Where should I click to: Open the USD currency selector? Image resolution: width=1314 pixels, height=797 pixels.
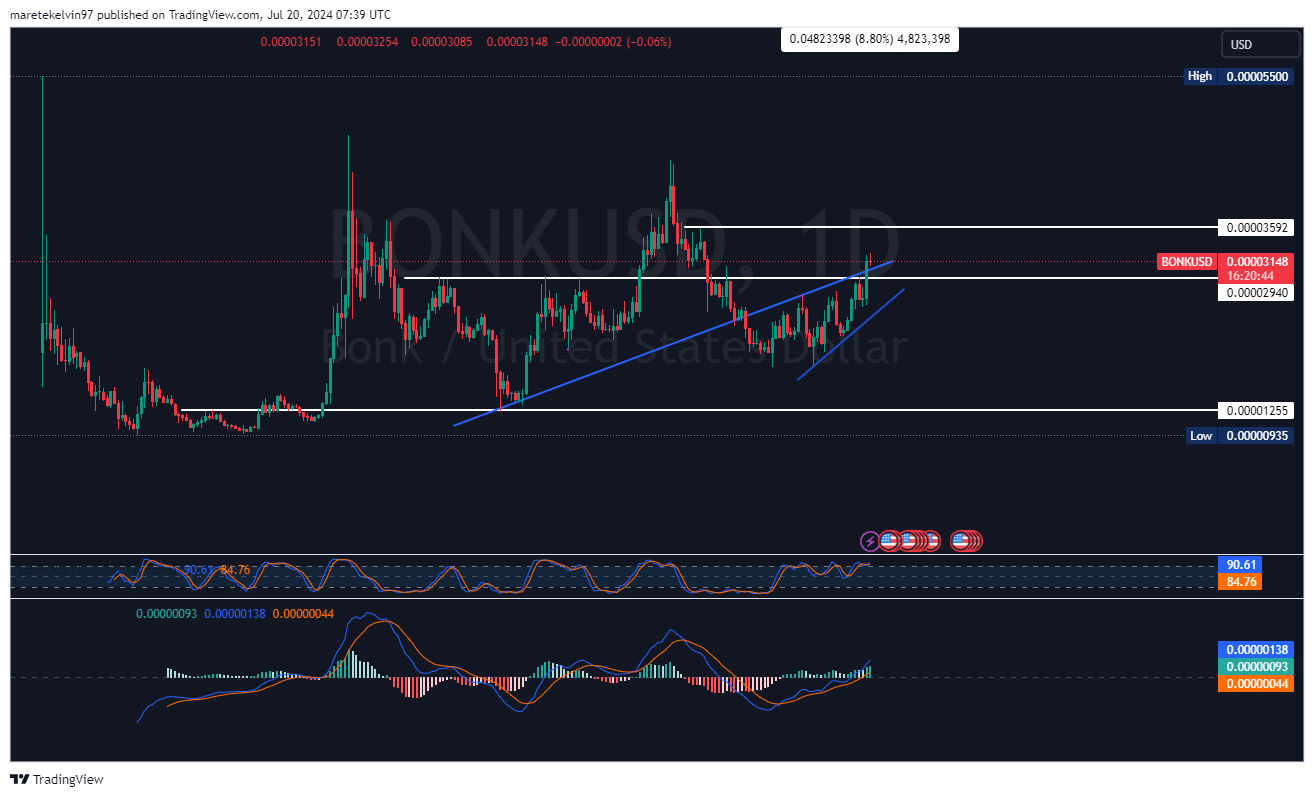[1258, 44]
